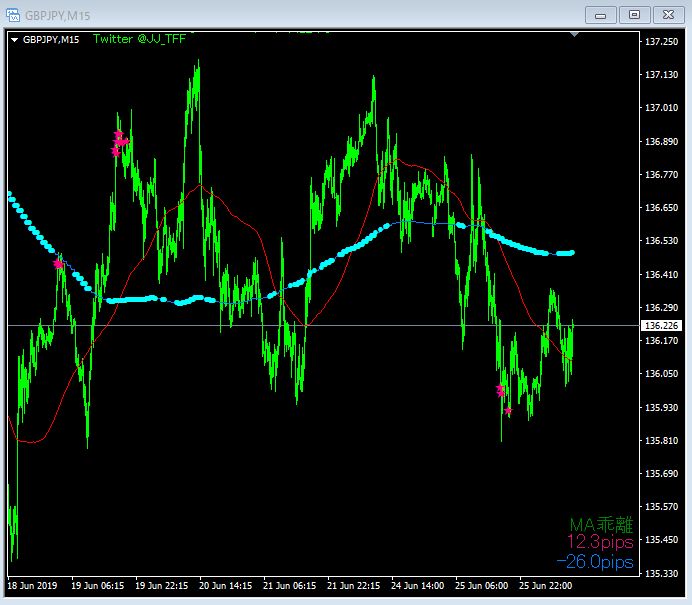
Task: Select the pink star pair near 136.050
Action: point(500,390)
